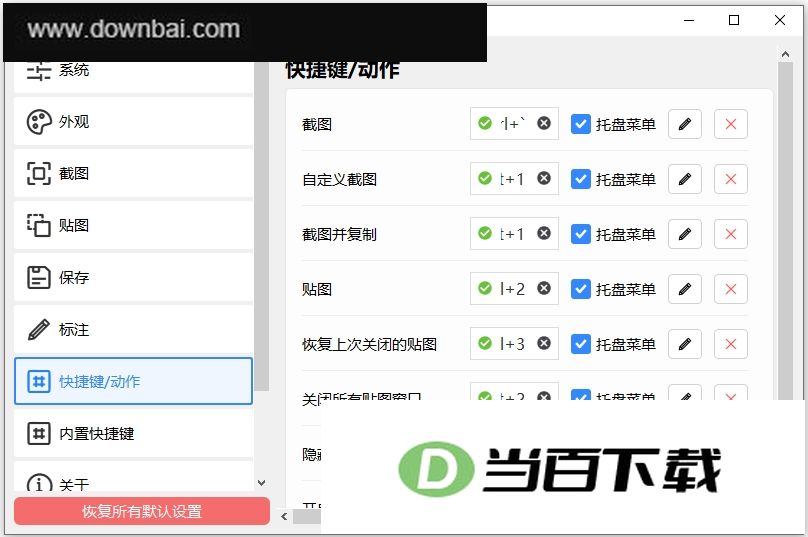
Task: Click the 截图并复制 row label
Action: [340, 234]
